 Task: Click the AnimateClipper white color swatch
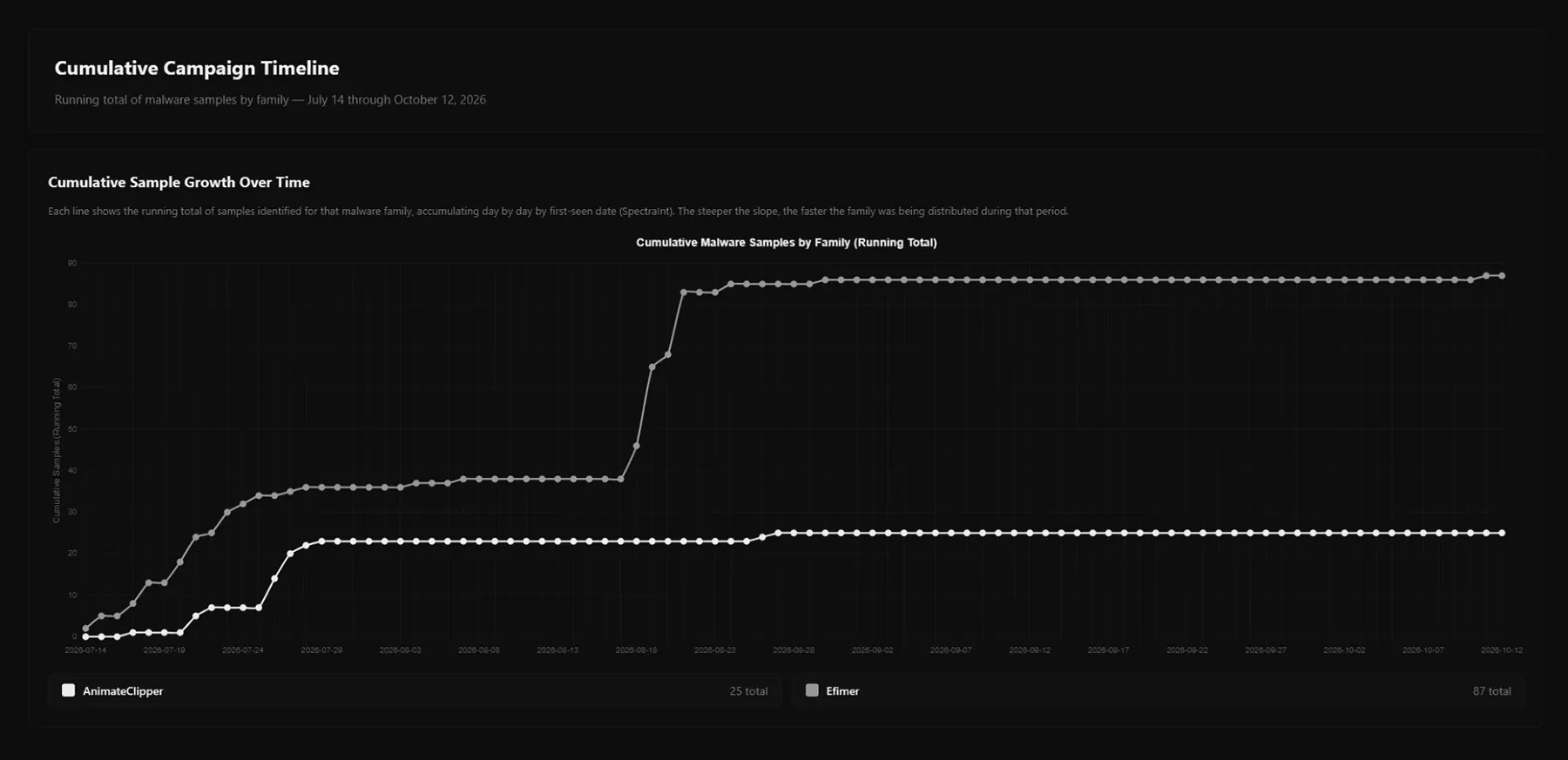pyautogui.click(x=68, y=690)
